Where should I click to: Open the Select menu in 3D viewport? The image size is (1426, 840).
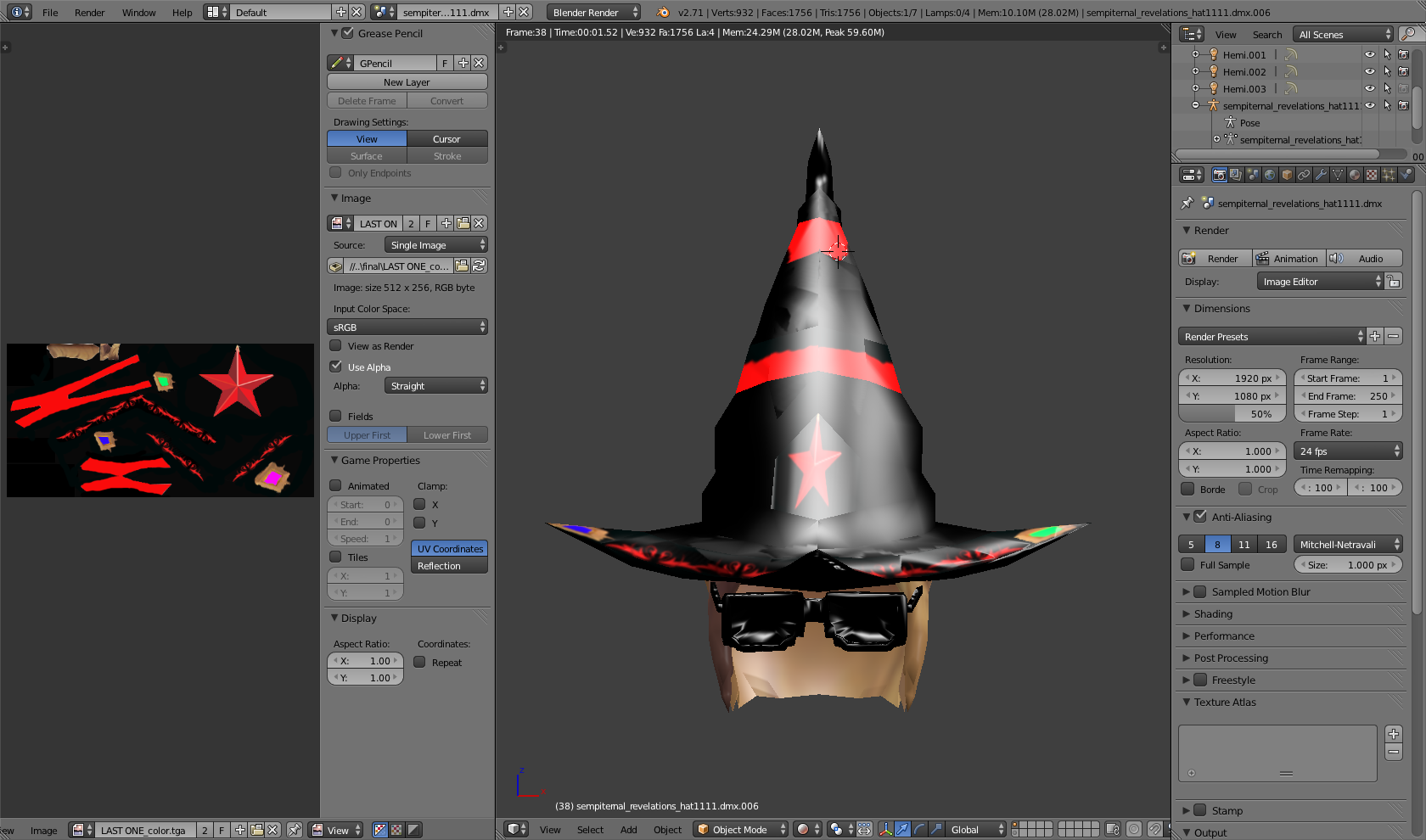tap(590, 830)
